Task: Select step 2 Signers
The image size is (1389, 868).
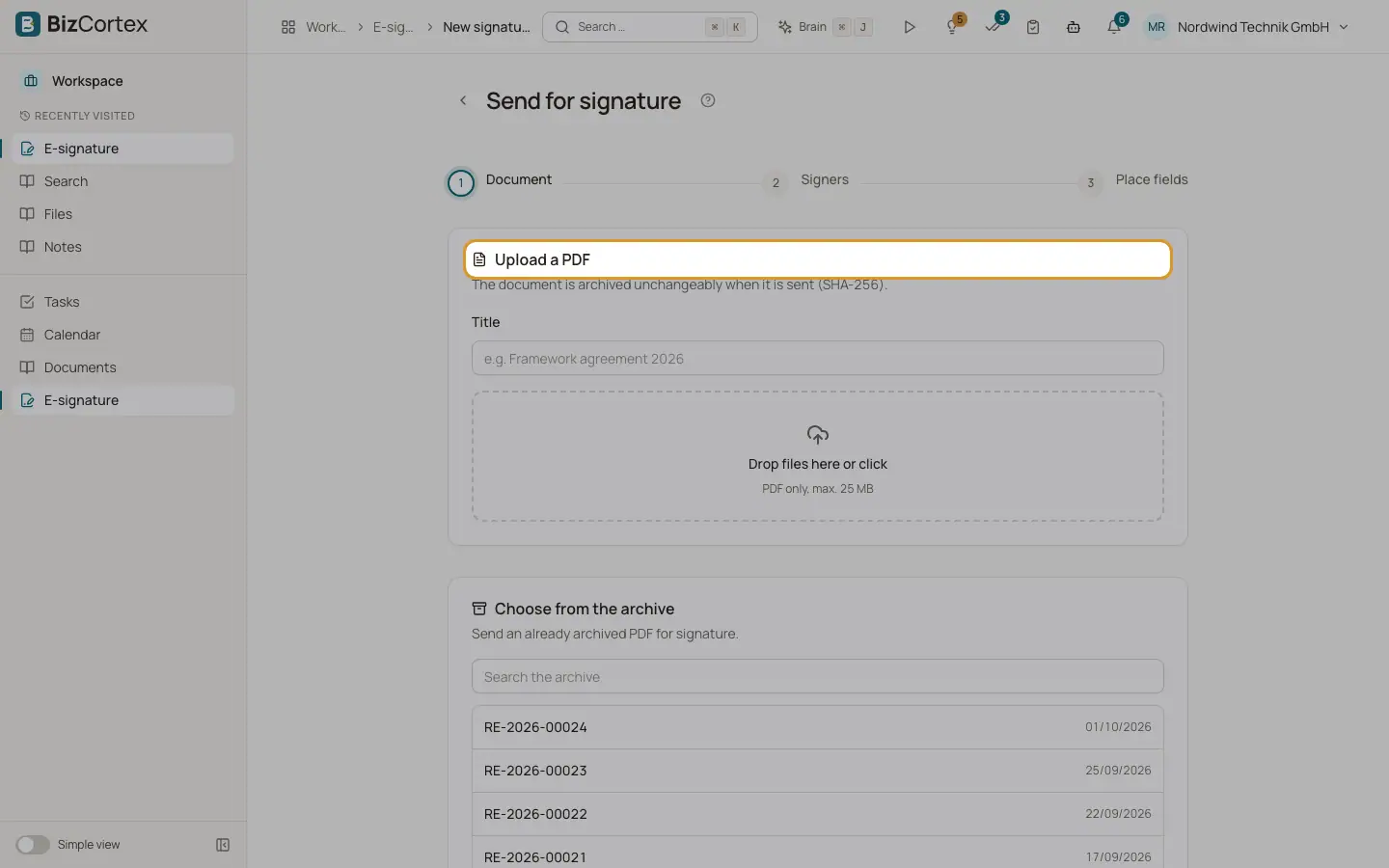Action: tap(808, 181)
